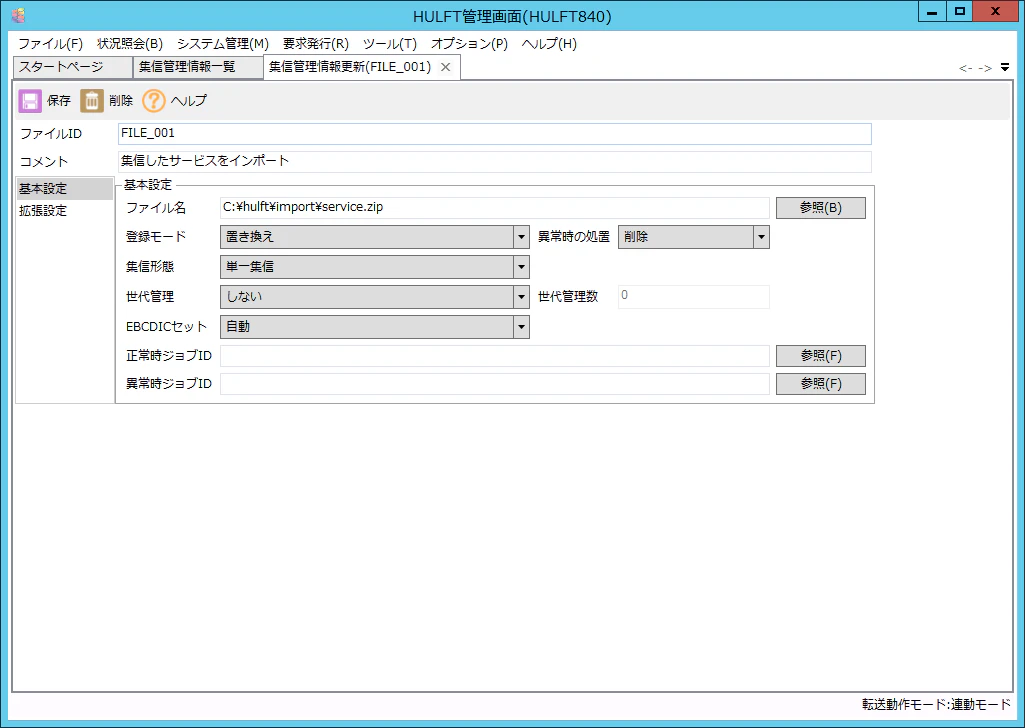Switch to the スタートページ tab
The image size is (1025, 728).
[x=73, y=67]
